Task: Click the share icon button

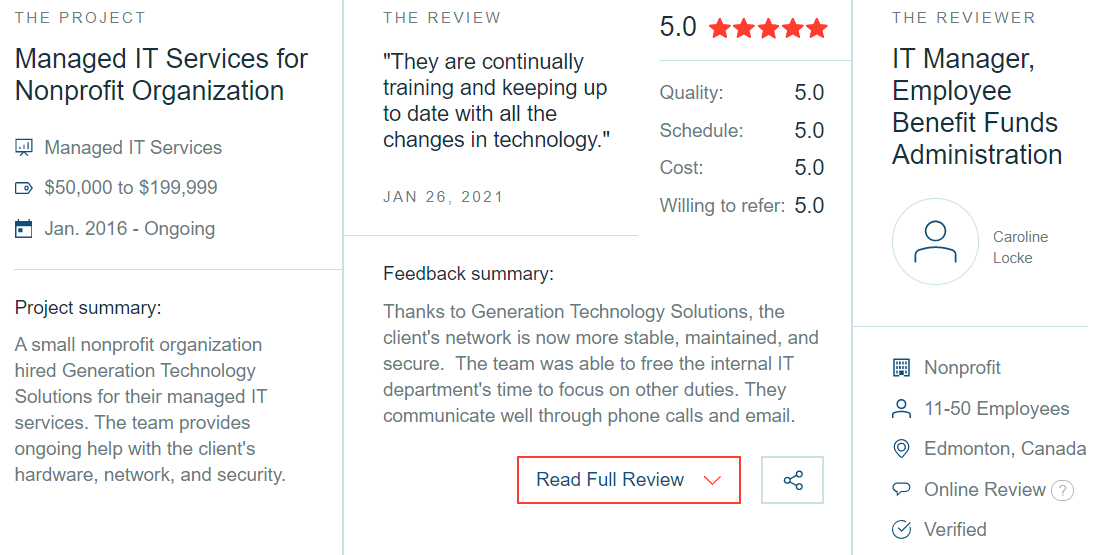Action: click(792, 480)
